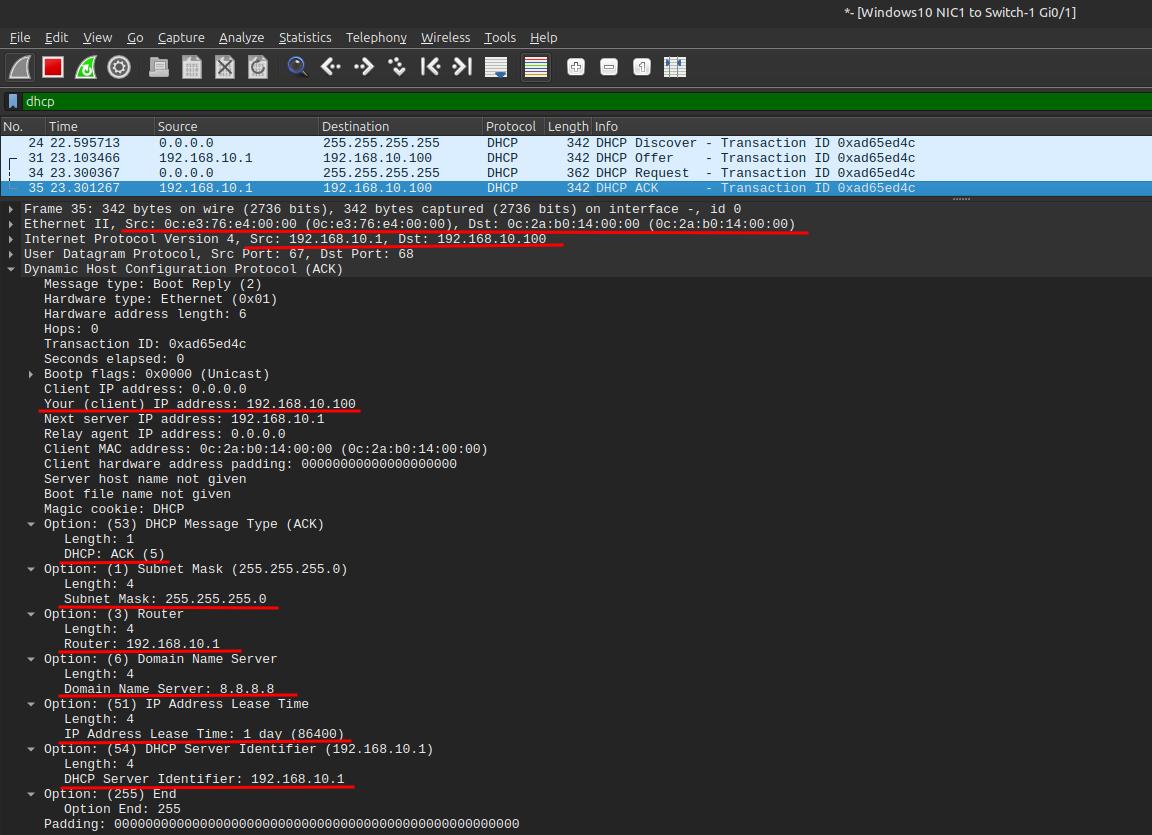Open the Analyze menu

241,37
